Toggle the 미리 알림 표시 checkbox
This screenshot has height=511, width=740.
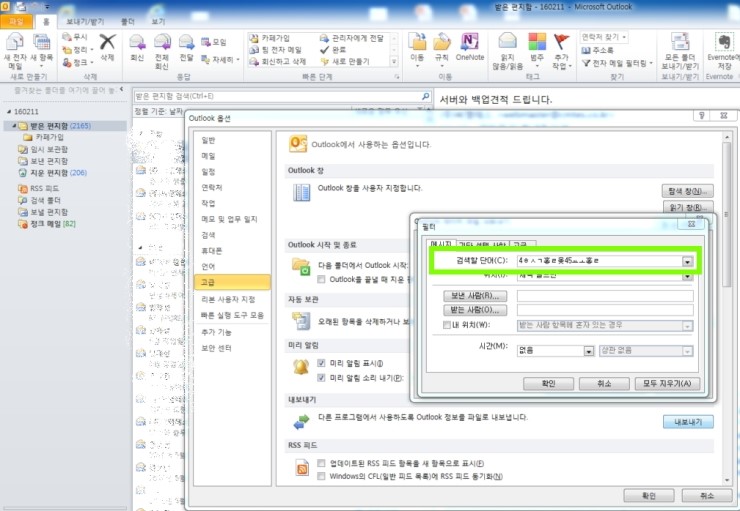(321, 363)
